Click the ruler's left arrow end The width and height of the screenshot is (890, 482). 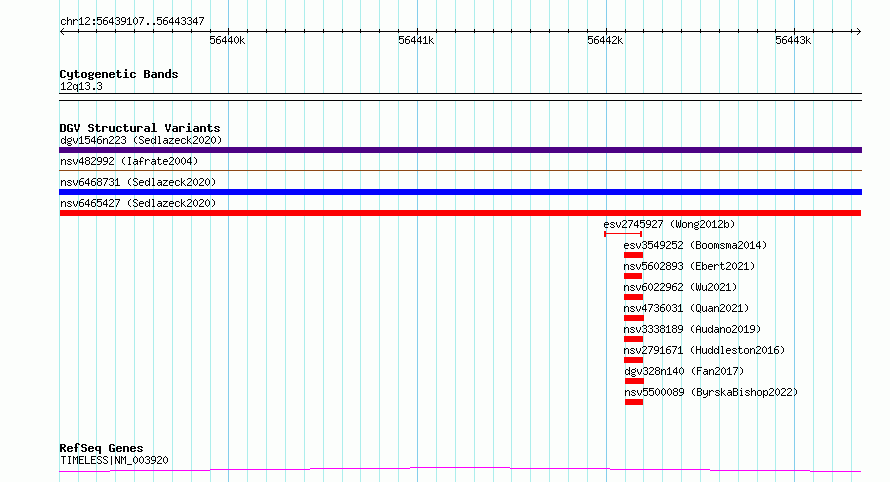(62, 32)
